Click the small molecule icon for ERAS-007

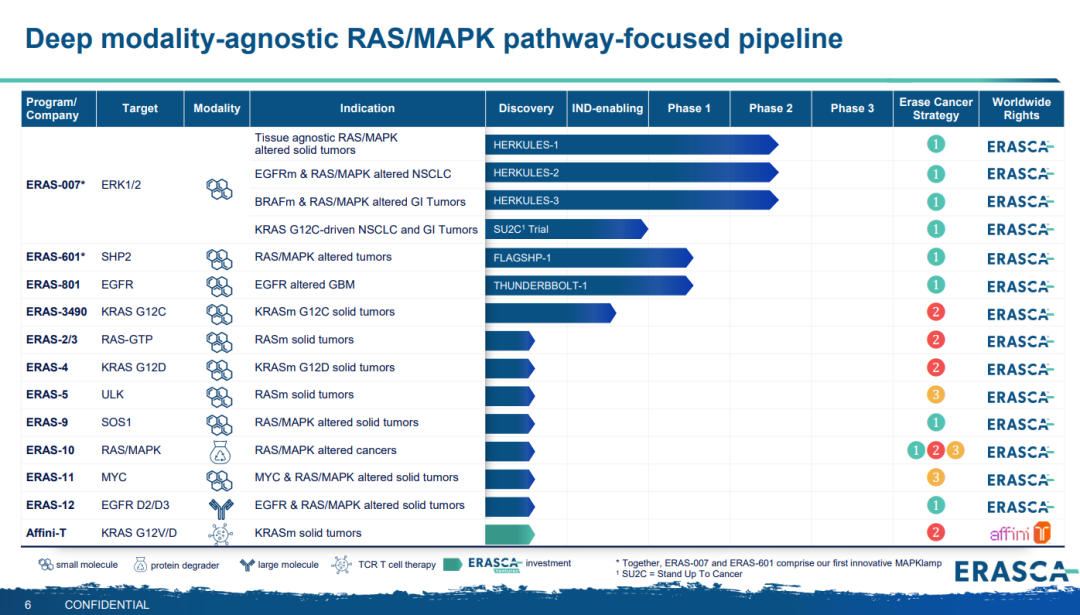[219, 187]
